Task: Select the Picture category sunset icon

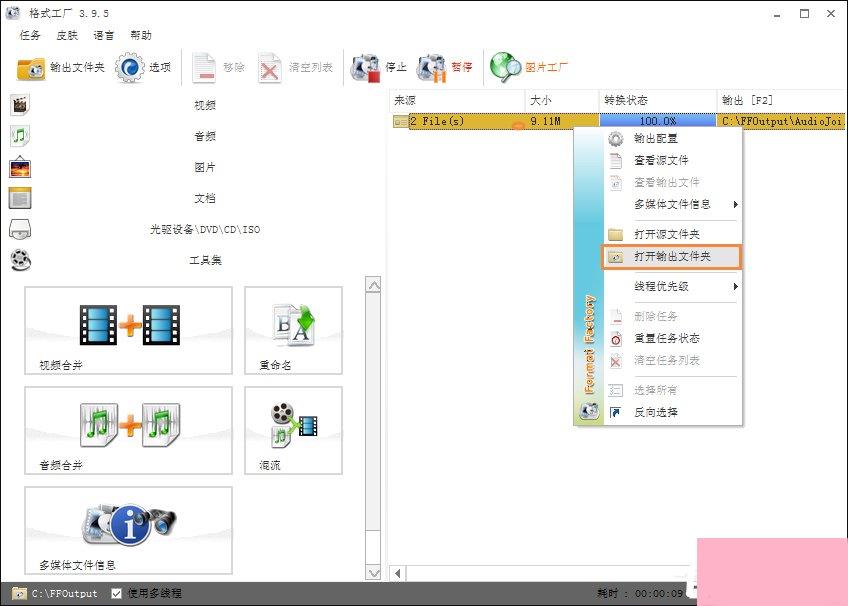Action: point(20,167)
